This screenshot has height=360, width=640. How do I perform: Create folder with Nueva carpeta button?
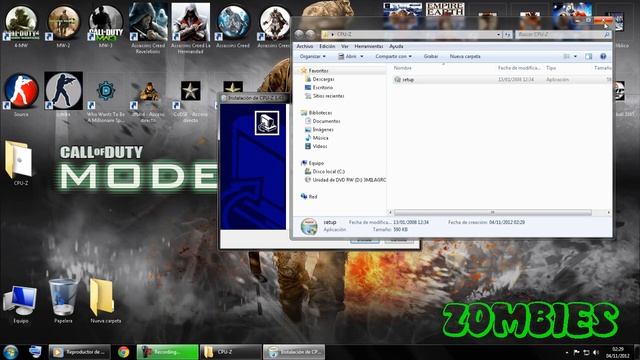(465, 56)
